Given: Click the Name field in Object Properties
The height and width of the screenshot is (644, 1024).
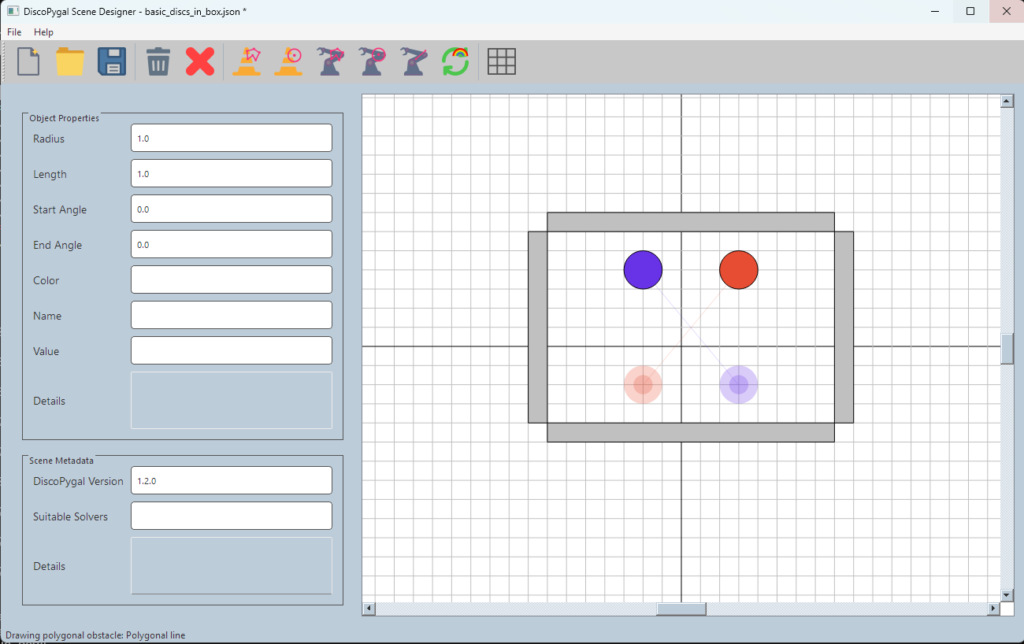Looking at the screenshot, I should 230,314.
